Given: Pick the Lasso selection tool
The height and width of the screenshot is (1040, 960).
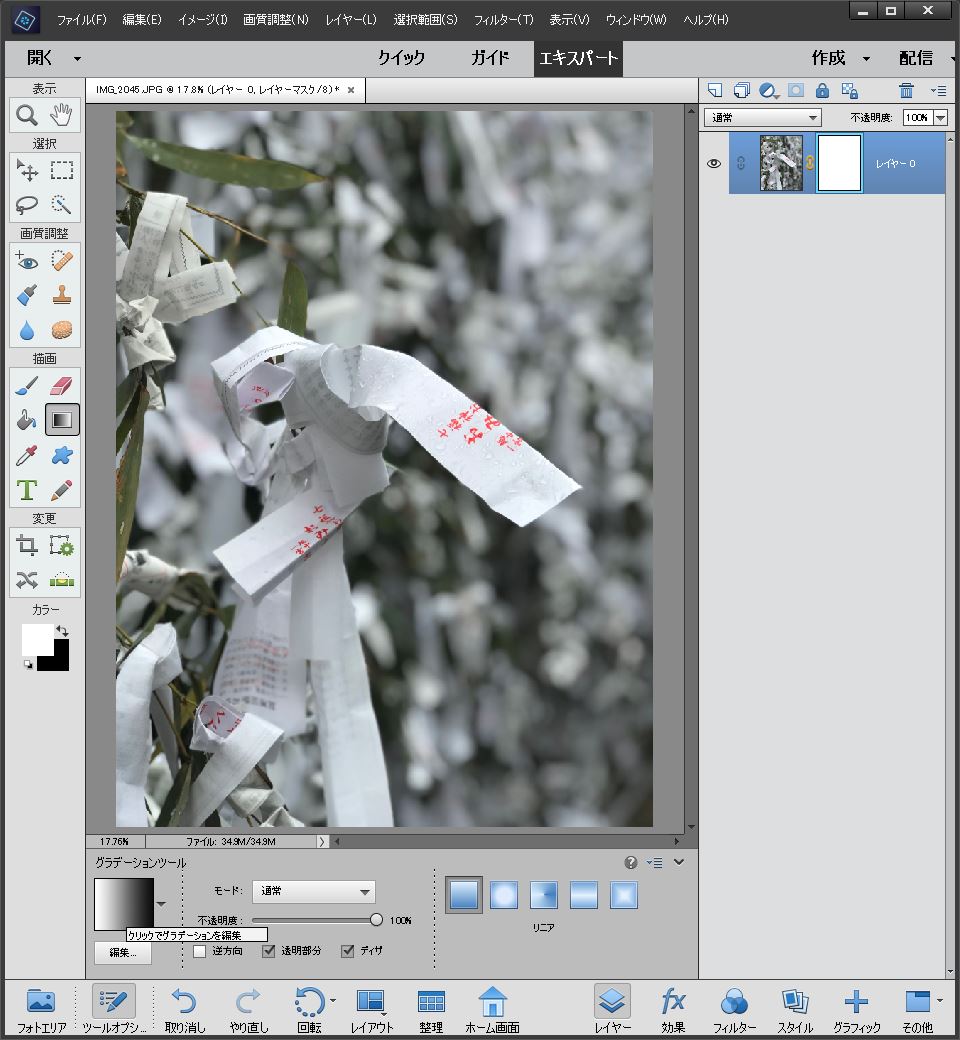Looking at the screenshot, I should (x=27, y=205).
